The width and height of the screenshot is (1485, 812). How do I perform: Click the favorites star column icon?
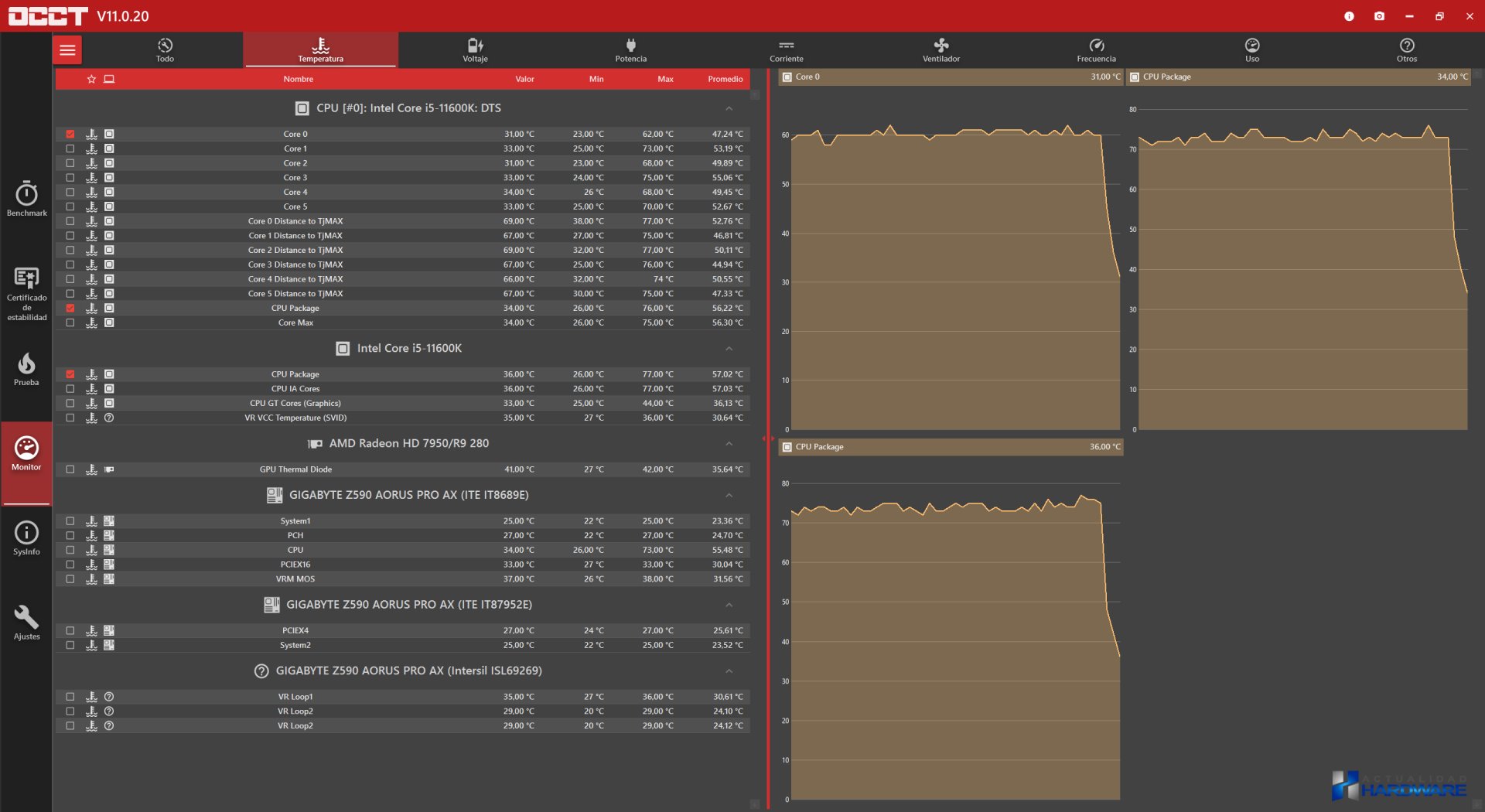point(91,79)
